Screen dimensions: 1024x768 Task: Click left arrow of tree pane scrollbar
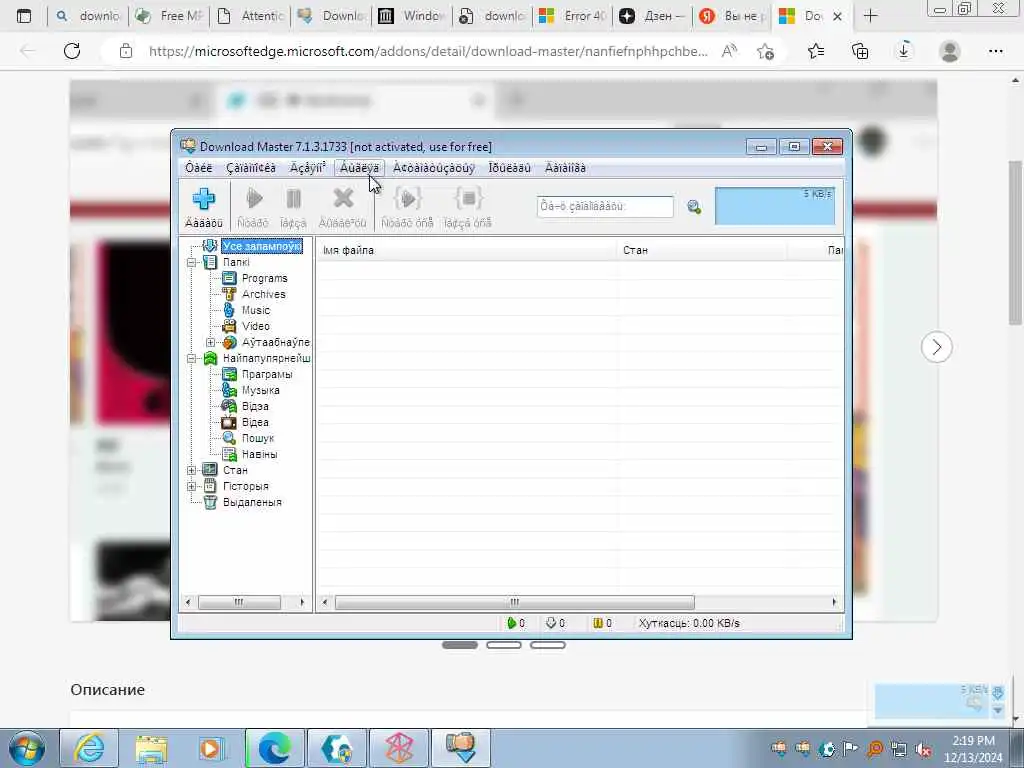coord(188,602)
